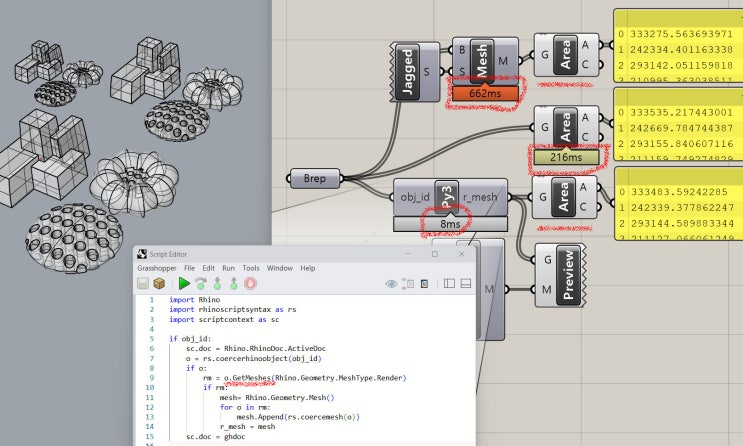The width and height of the screenshot is (743, 446).
Task: Toggle the eye visibility icon in toolbar
Action: [391, 283]
